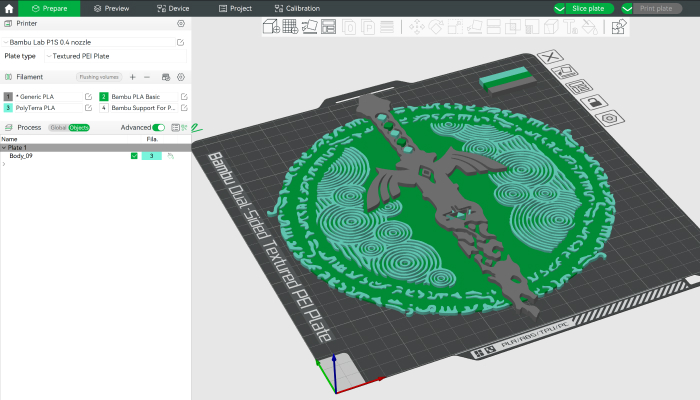The height and width of the screenshot is (400, 700).
Task: Open the Project tab
Action: pos(235,8)
